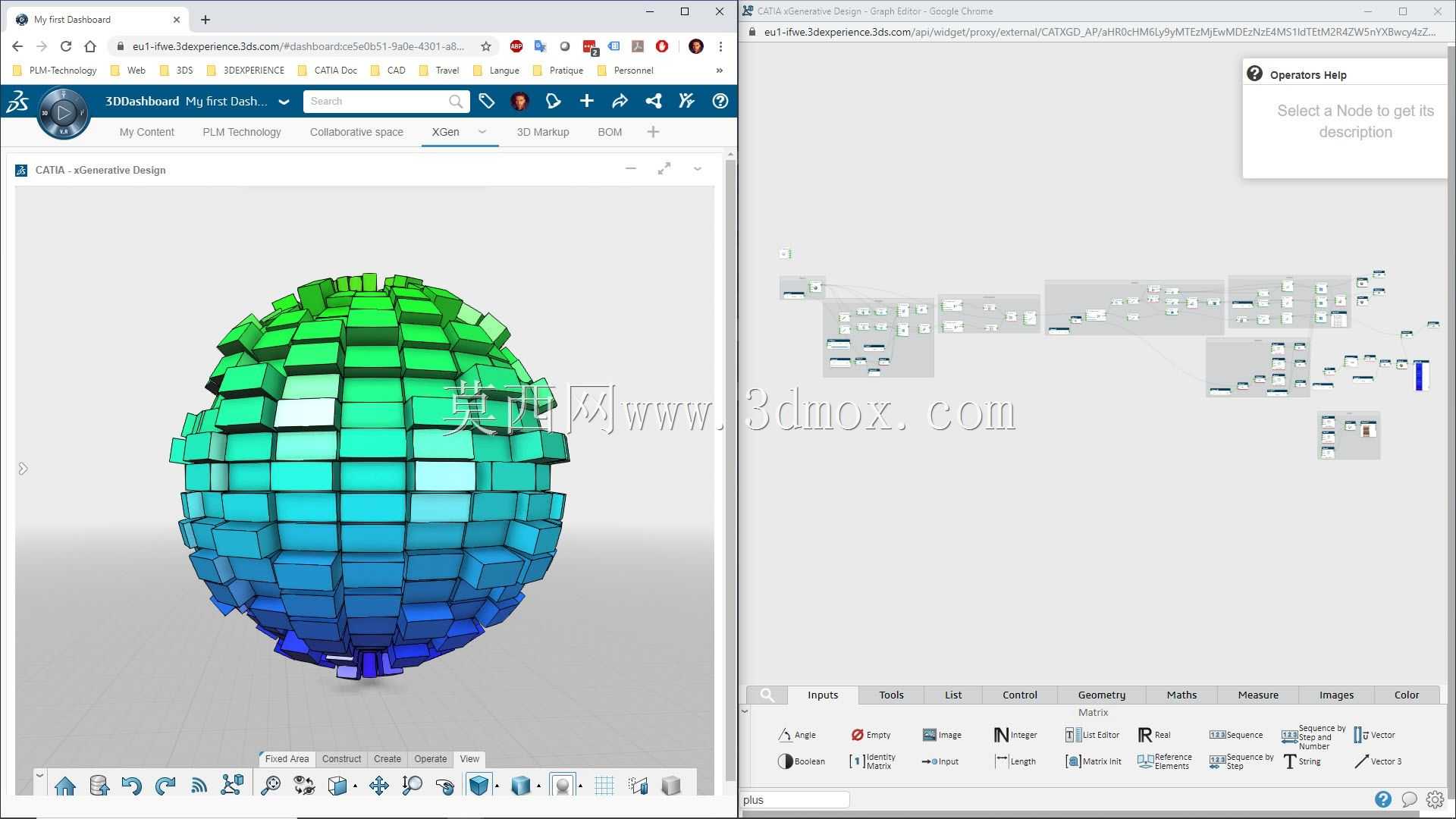Click the Pan four-arrow icon
1456x819 pixels.
(378, 786)
